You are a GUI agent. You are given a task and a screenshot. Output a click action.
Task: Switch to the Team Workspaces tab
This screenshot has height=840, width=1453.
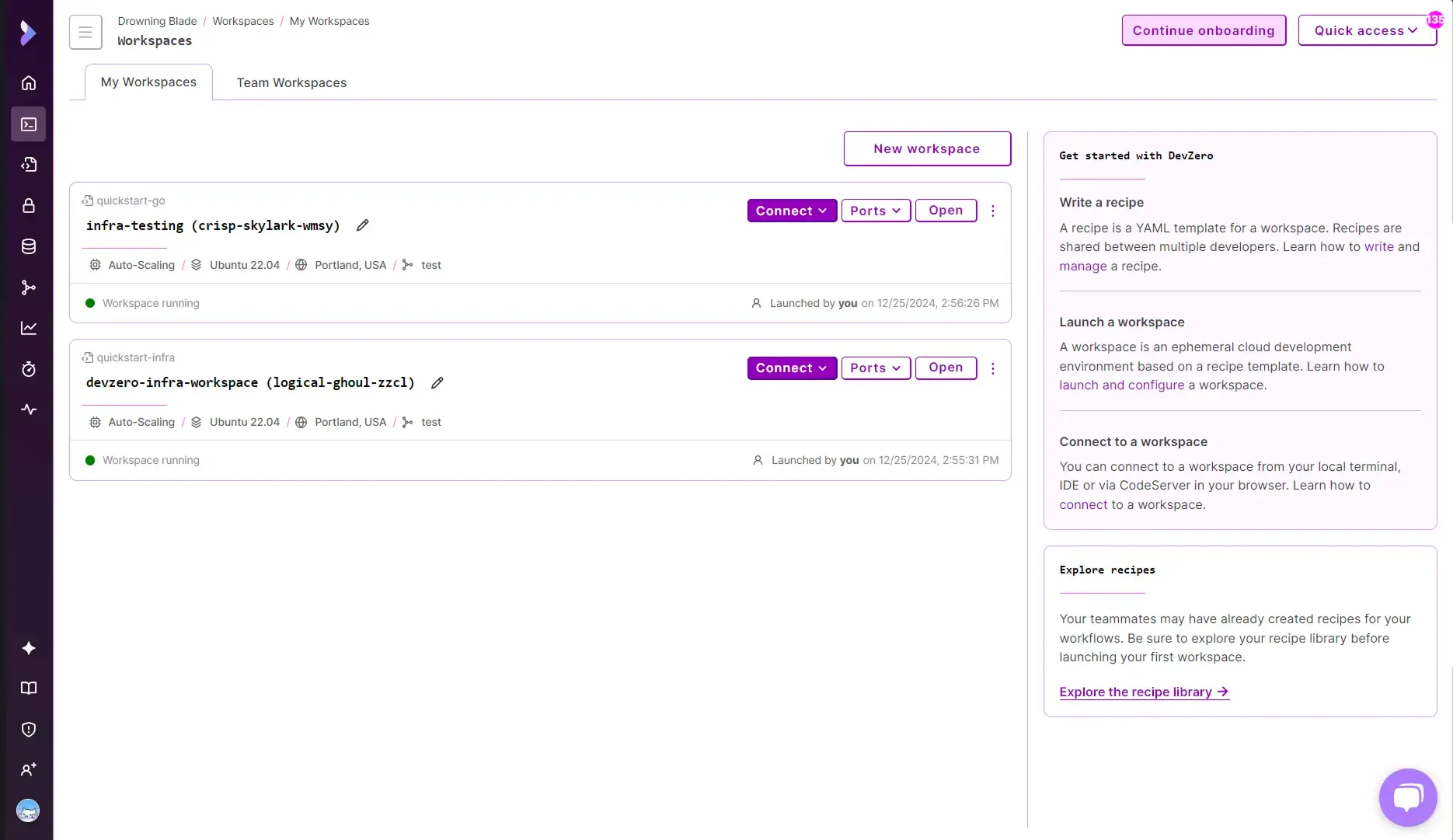[291, 82]
